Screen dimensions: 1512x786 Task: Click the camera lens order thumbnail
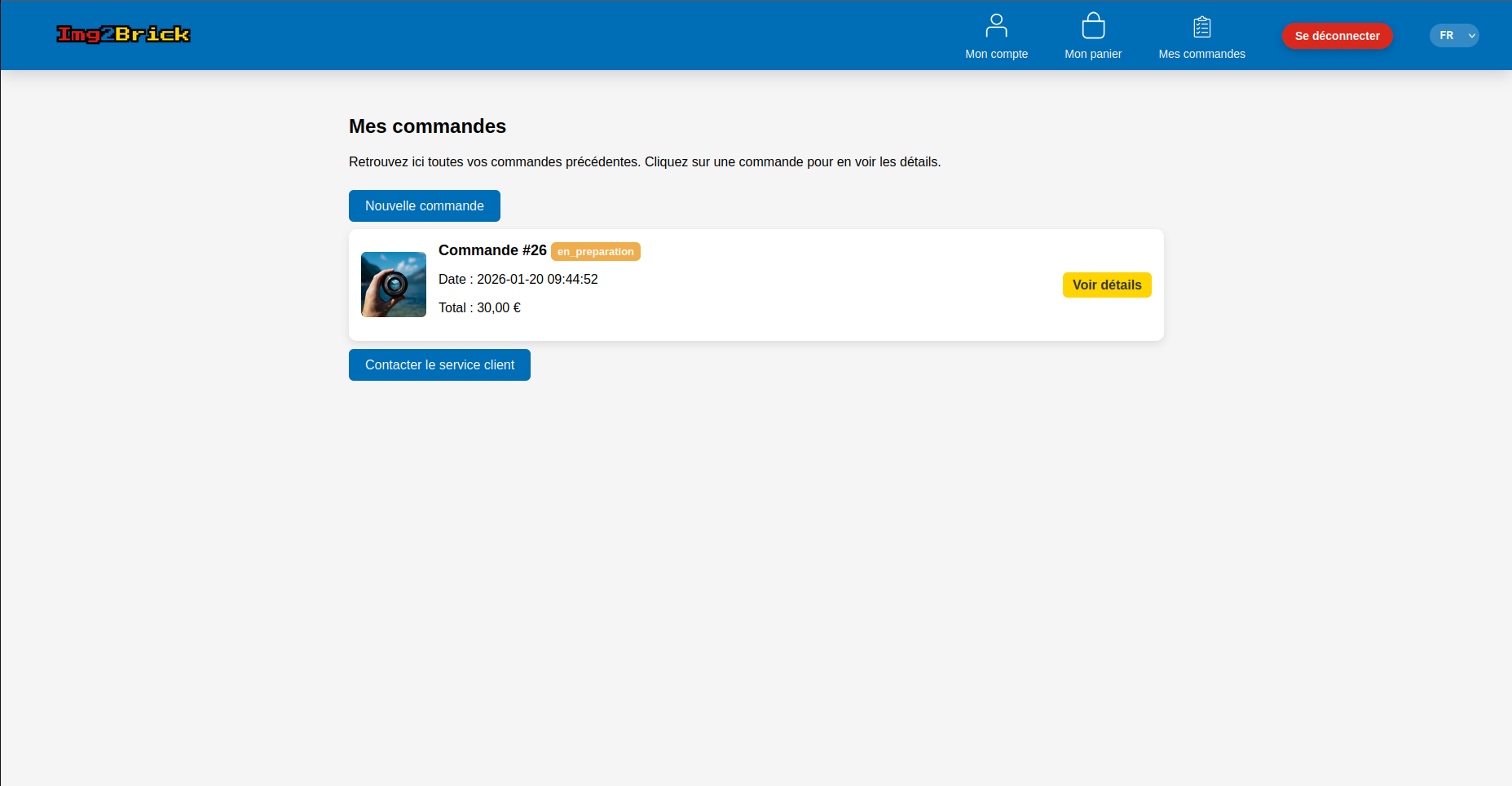[394, 285]
